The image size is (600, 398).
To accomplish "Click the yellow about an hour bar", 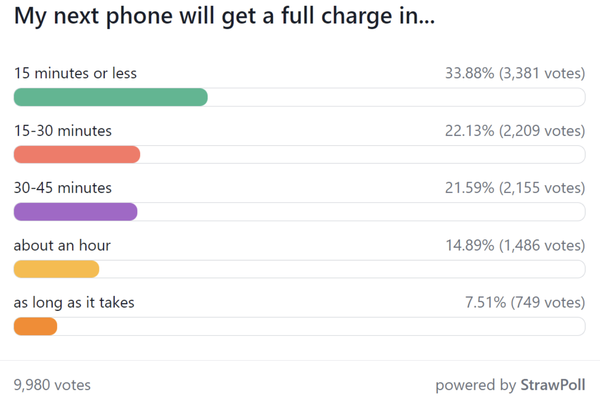I will (x=56, y=269).
